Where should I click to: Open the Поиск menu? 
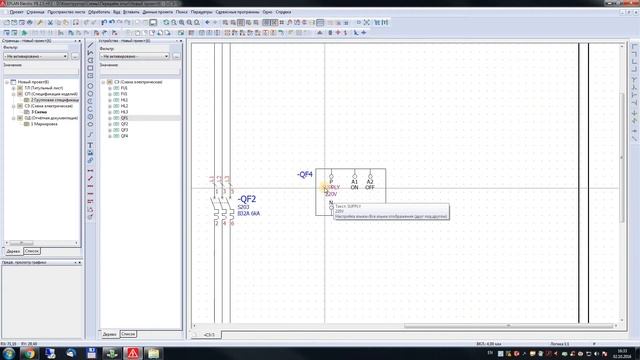pyautogui.click(x=182, y=12)
